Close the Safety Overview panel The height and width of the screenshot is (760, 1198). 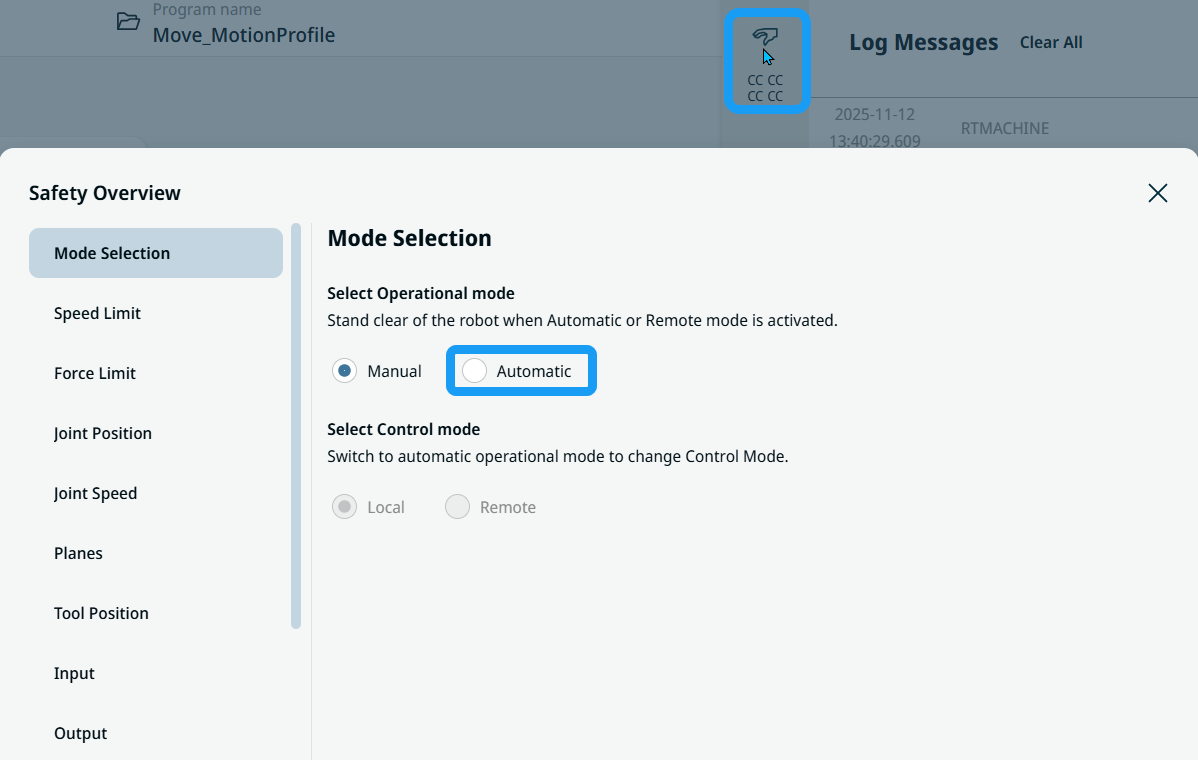click(1157, 193)
